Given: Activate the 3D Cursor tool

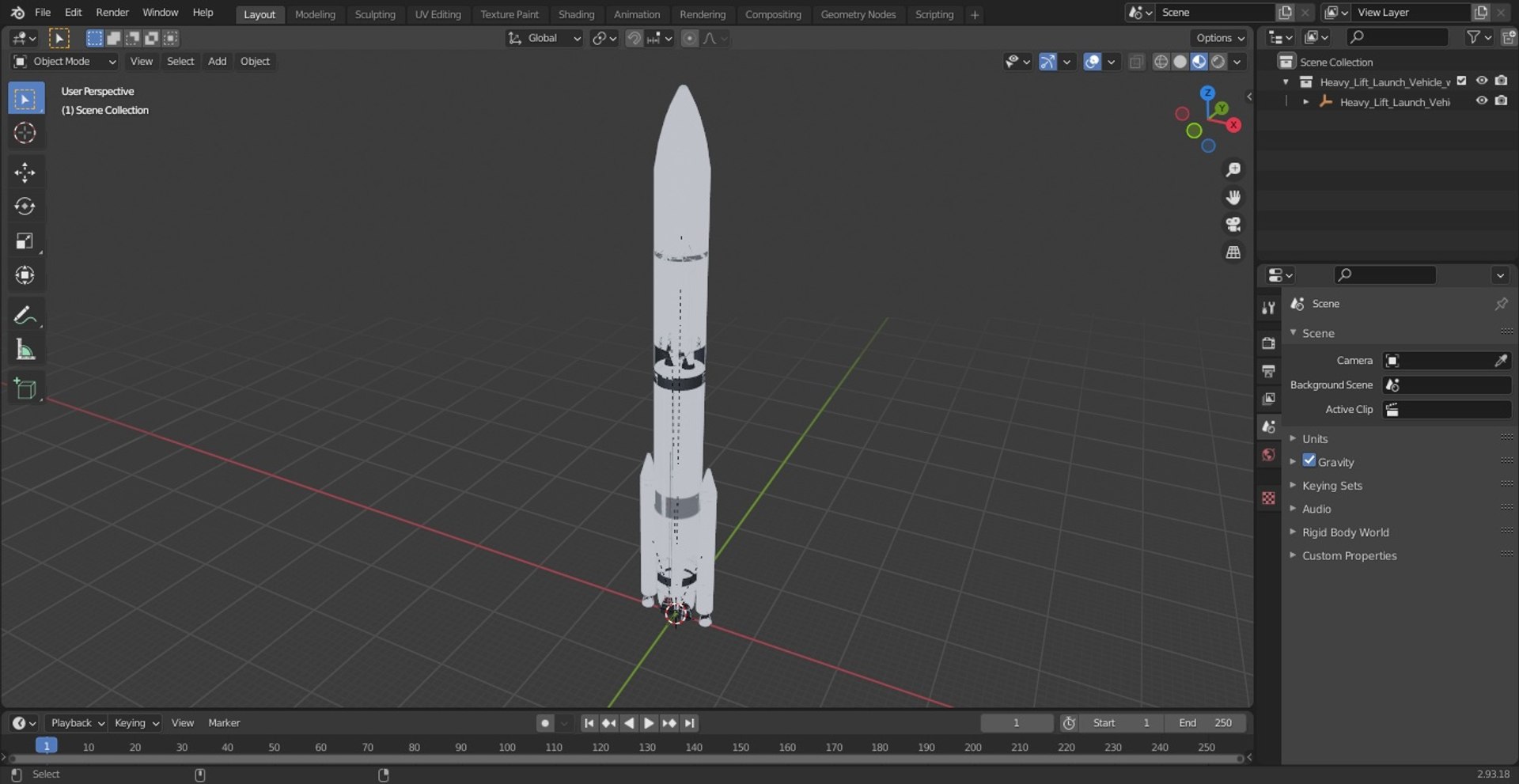Looking at the screenshot, I should pos(25,133).
